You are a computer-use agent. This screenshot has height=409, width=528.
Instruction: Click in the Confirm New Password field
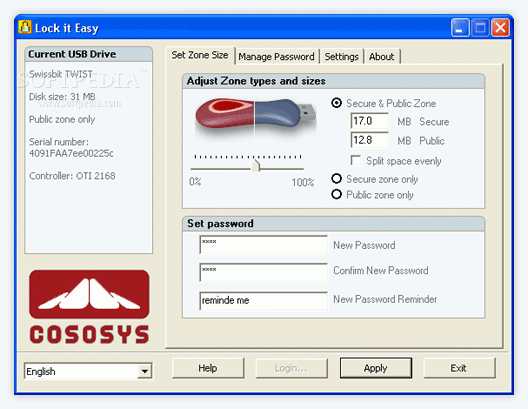(x=263, y=272)
